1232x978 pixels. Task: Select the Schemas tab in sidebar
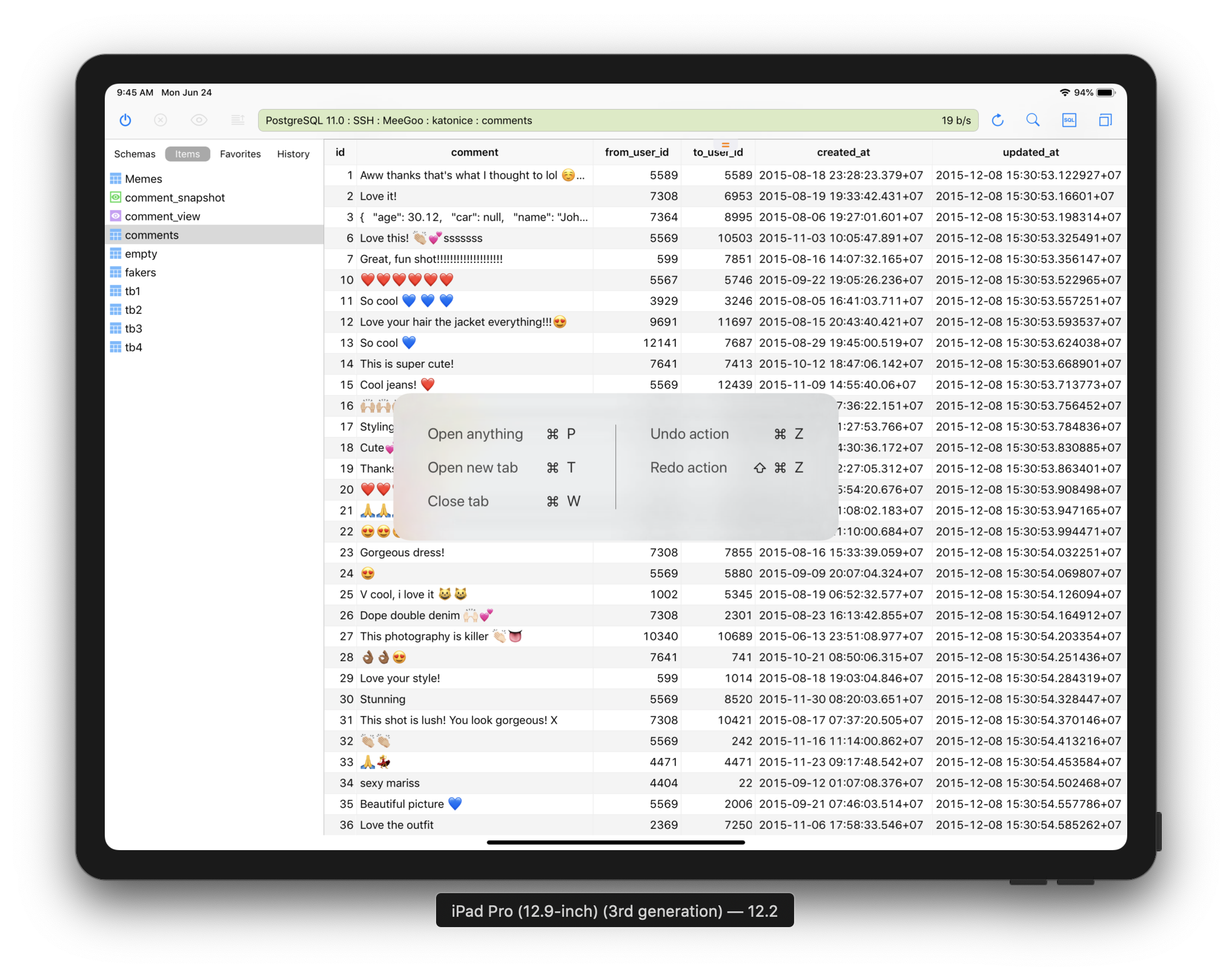click(134, 154)
